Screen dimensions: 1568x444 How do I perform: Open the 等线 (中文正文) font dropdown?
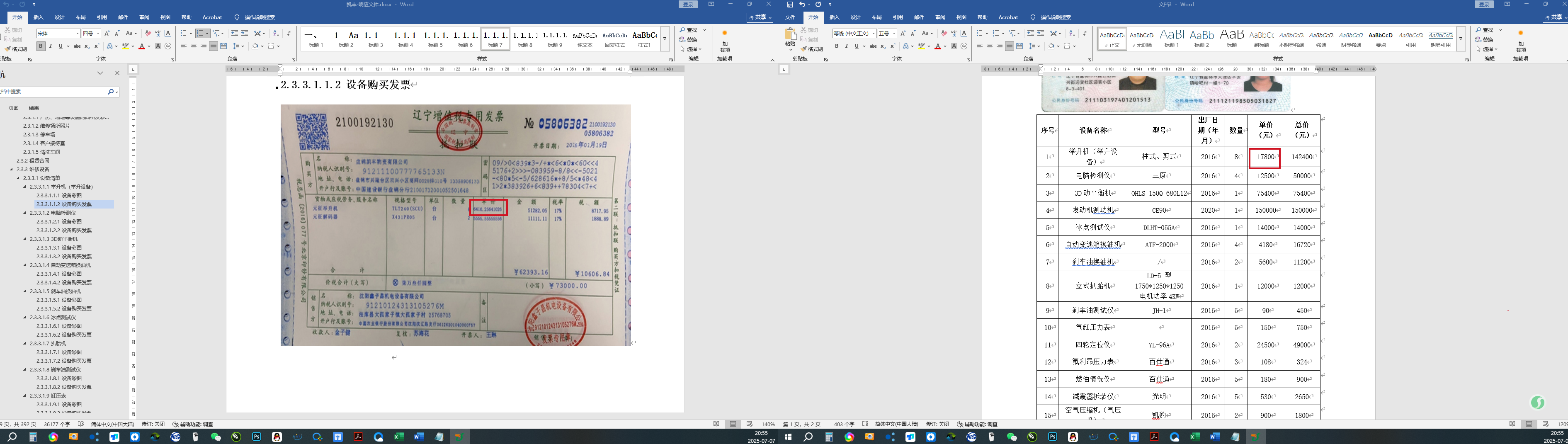874,34
